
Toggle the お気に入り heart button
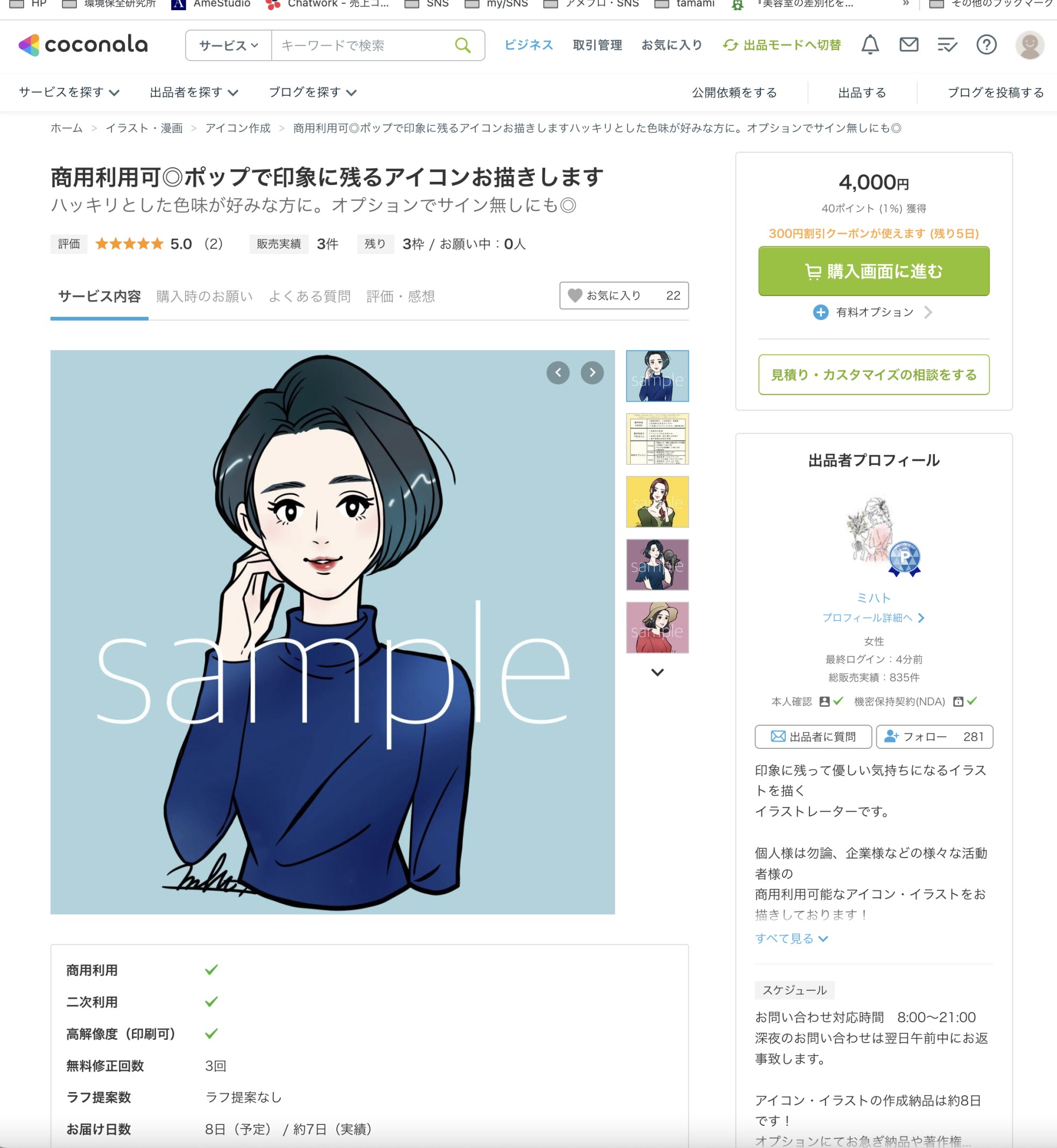coord(623,295)
